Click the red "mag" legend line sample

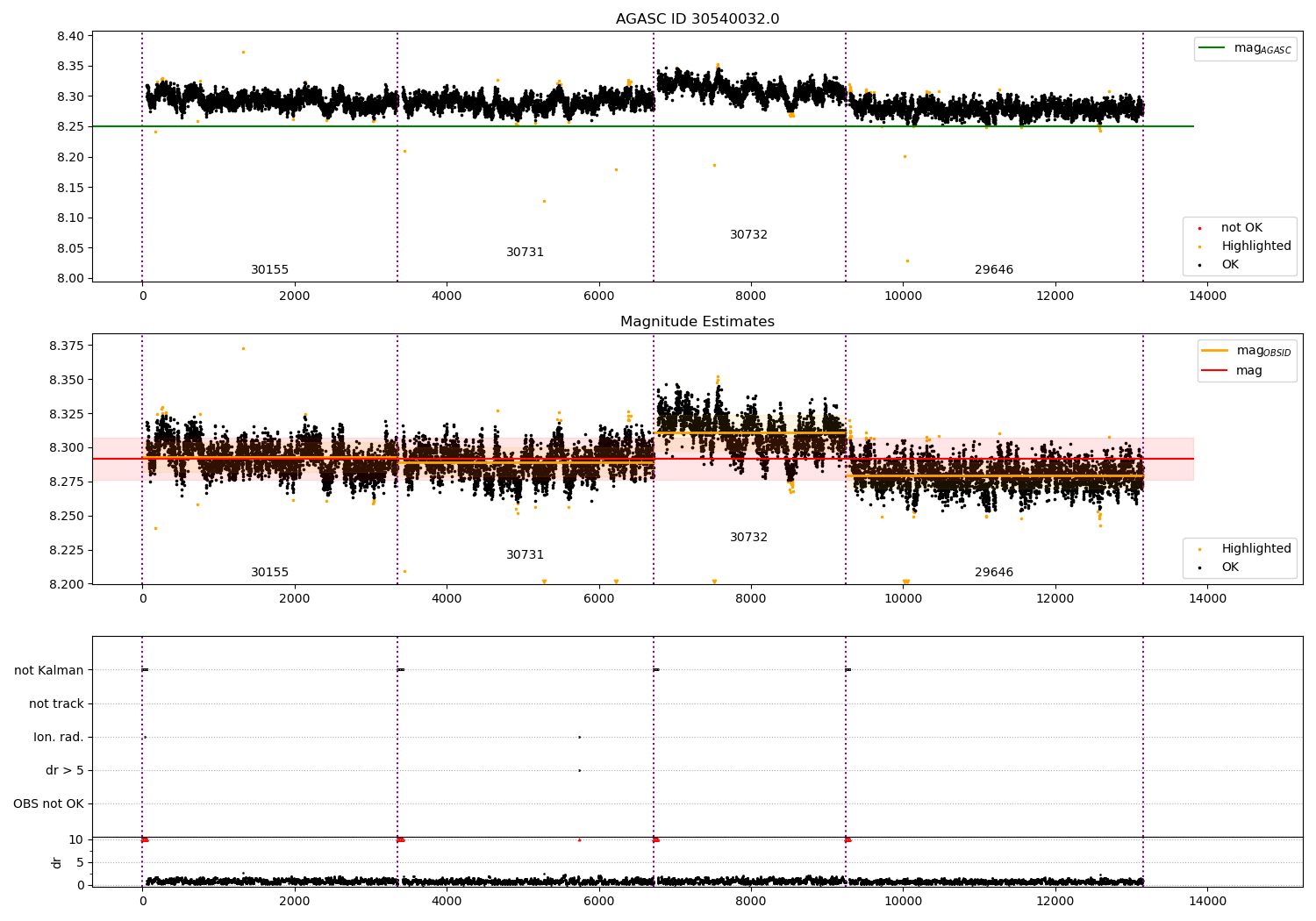[1215, 370]
